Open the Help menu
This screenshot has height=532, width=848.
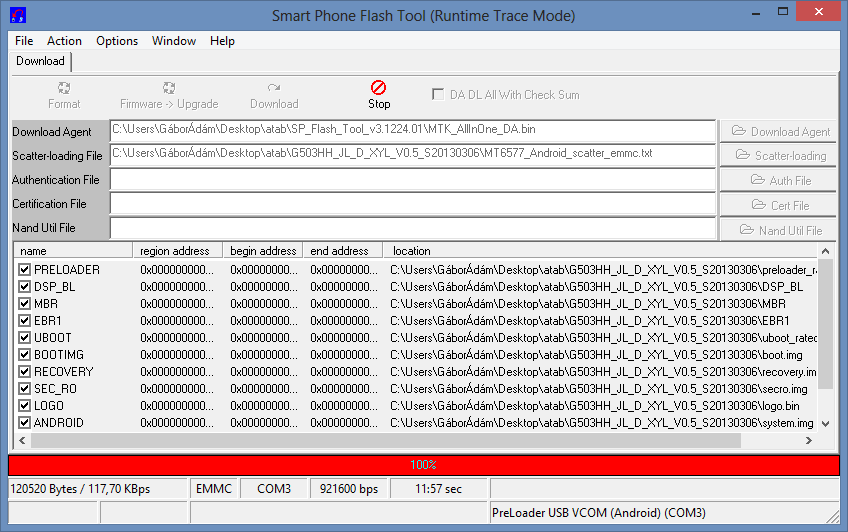pyautogui.click(x=222, y=41)
